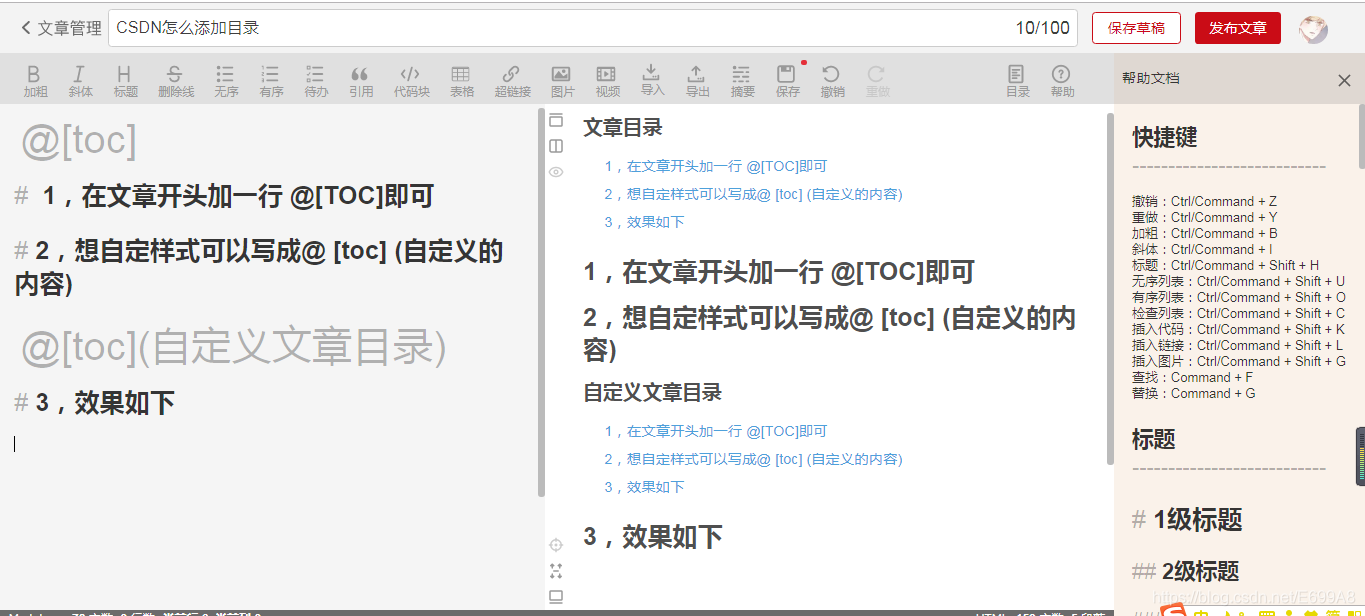Toggle fullscreen mode icon

pyautogui.click(x=556, y=571)
